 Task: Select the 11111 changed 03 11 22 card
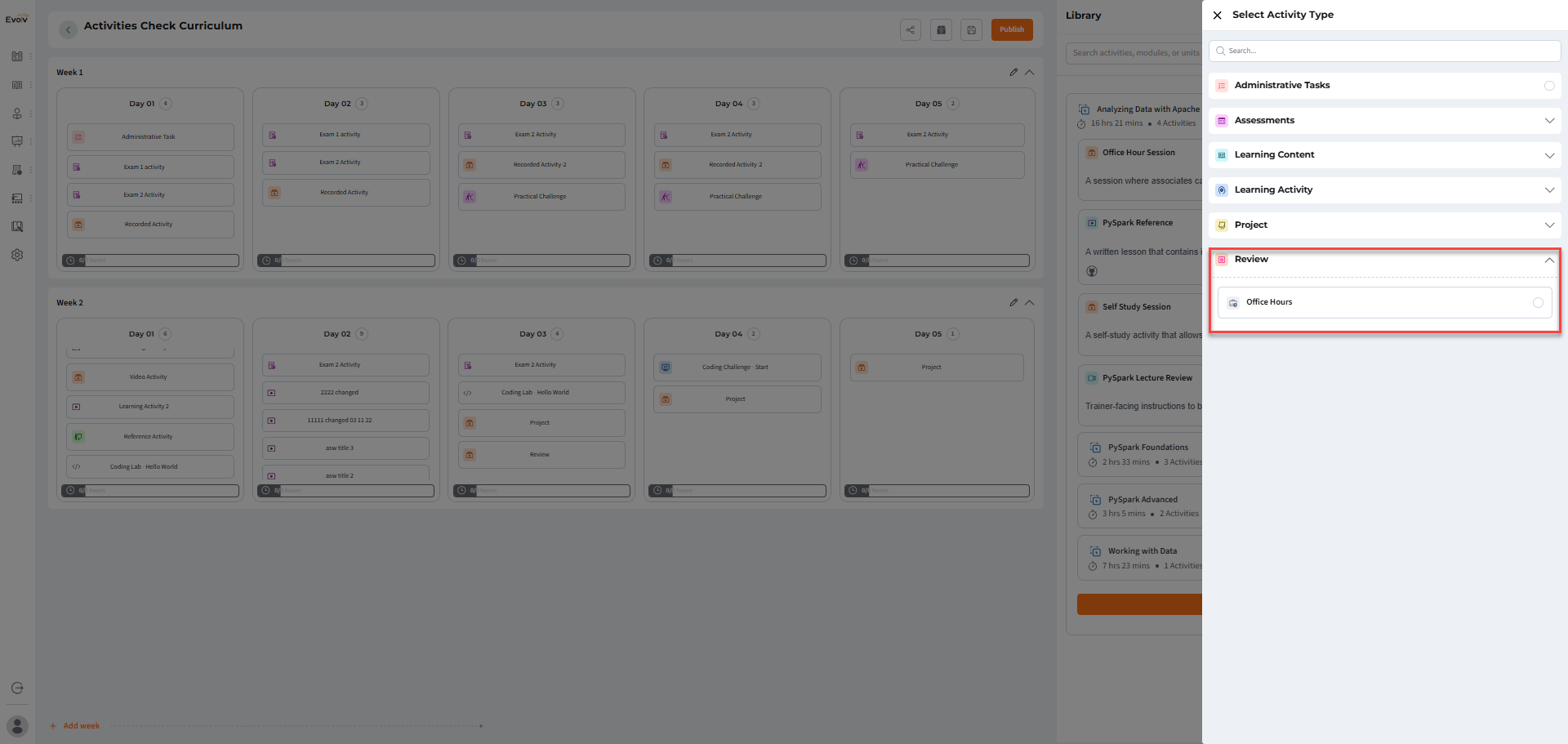(346, 421)
